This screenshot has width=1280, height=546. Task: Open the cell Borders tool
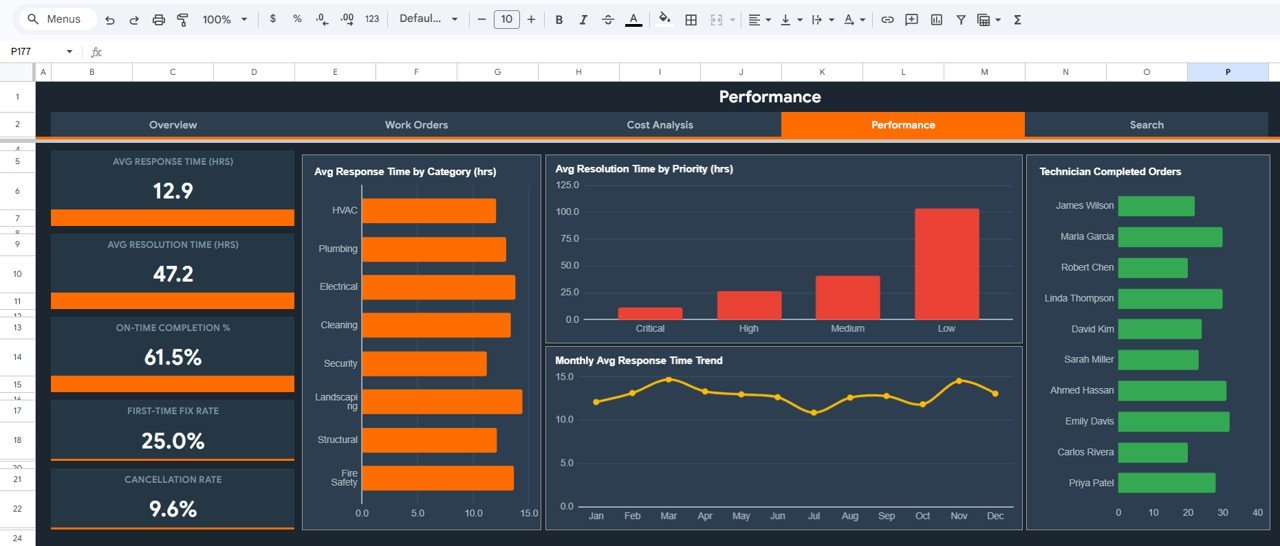691,20
